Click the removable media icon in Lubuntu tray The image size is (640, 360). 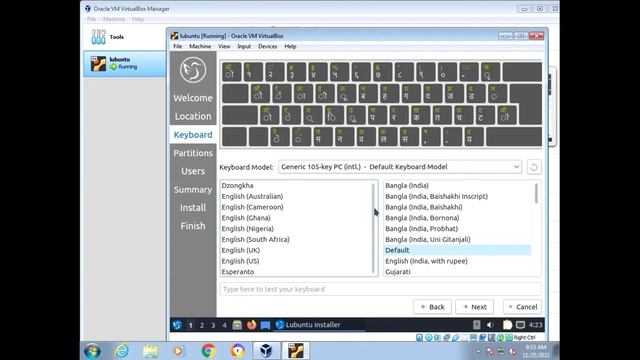click(476, 325)
